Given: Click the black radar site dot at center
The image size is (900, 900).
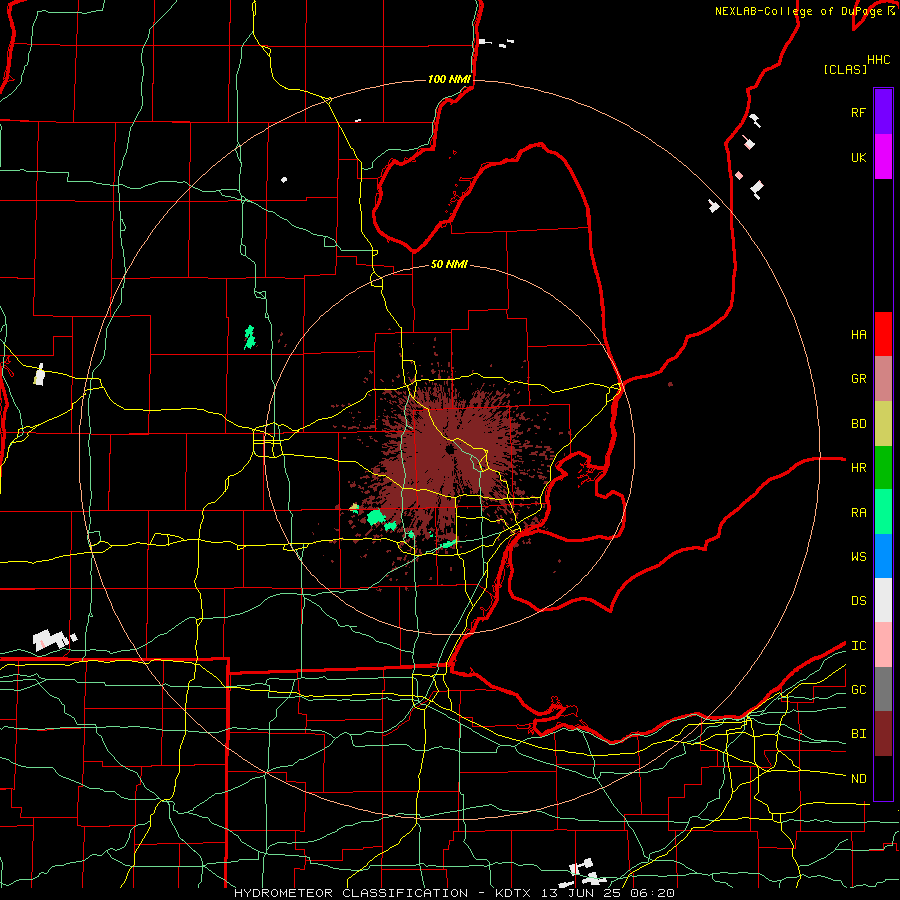Looking at the screenshot, I should pos(449,449).
